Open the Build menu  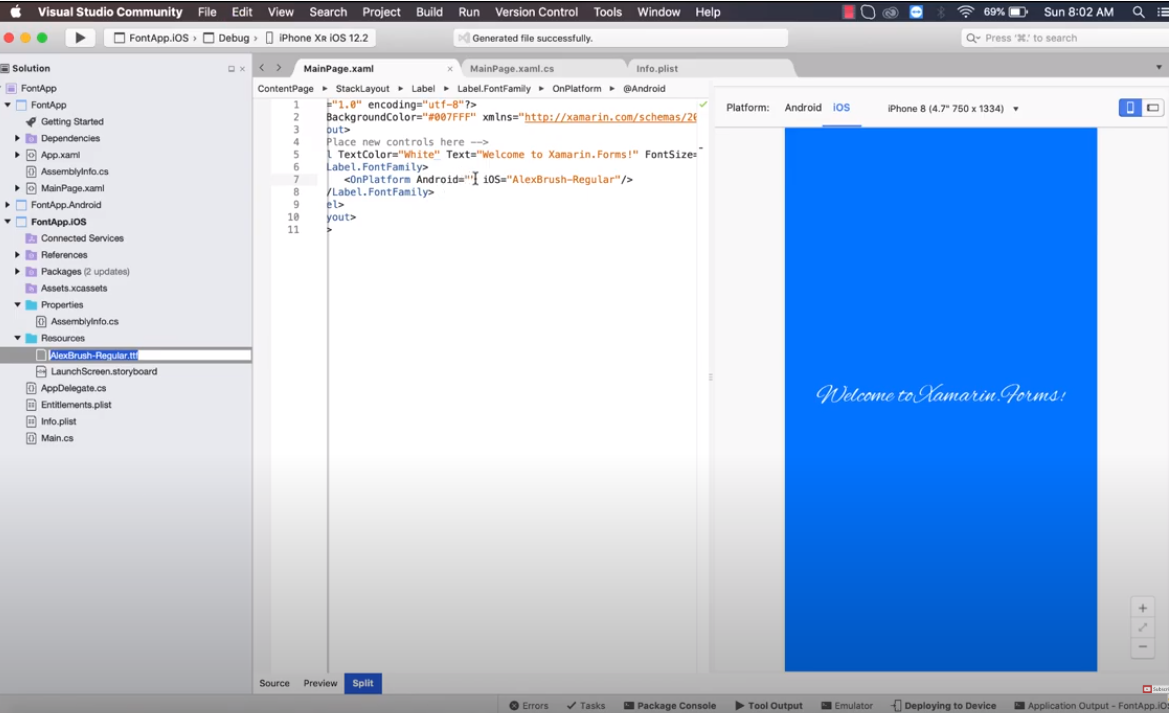coord(429,12)
